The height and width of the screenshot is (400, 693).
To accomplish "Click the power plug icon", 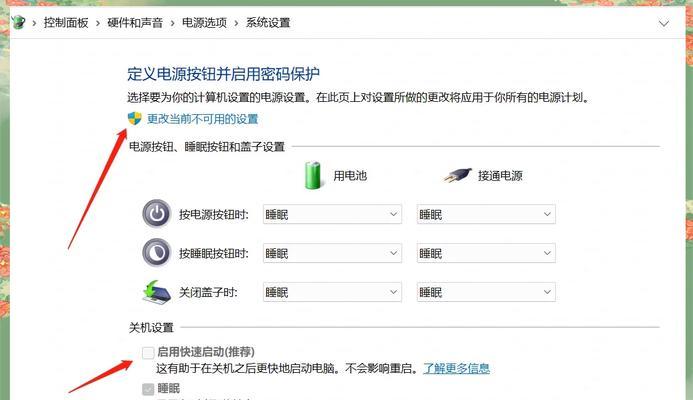I will click(457, 175).
